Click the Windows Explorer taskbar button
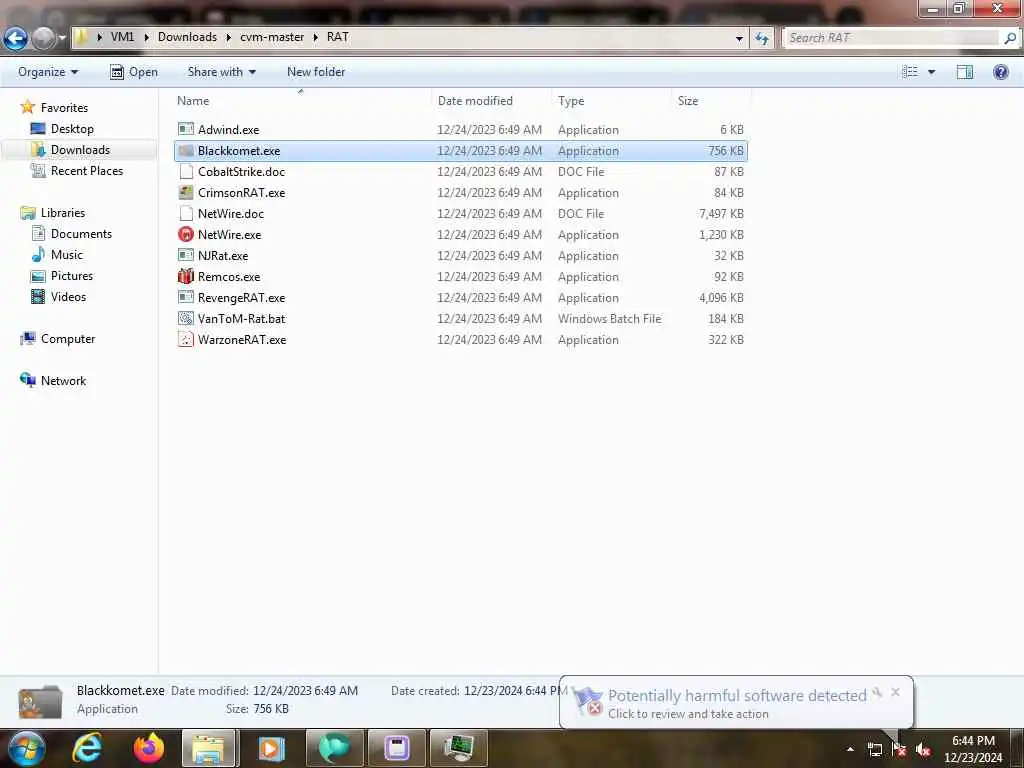Screen dimensions: 1024x768 coord(209,748)
